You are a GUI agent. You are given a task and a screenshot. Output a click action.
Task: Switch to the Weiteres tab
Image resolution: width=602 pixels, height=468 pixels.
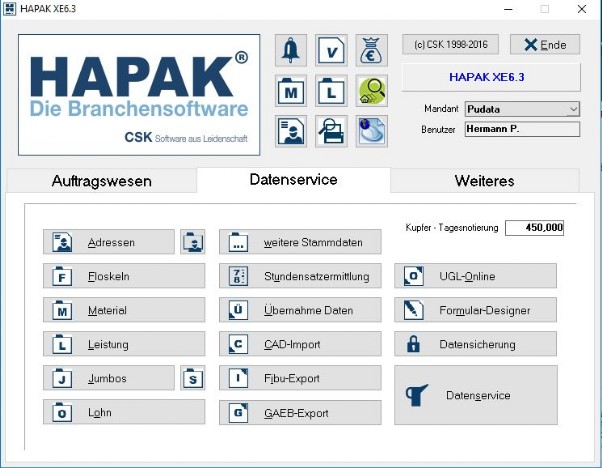point(485,181)
